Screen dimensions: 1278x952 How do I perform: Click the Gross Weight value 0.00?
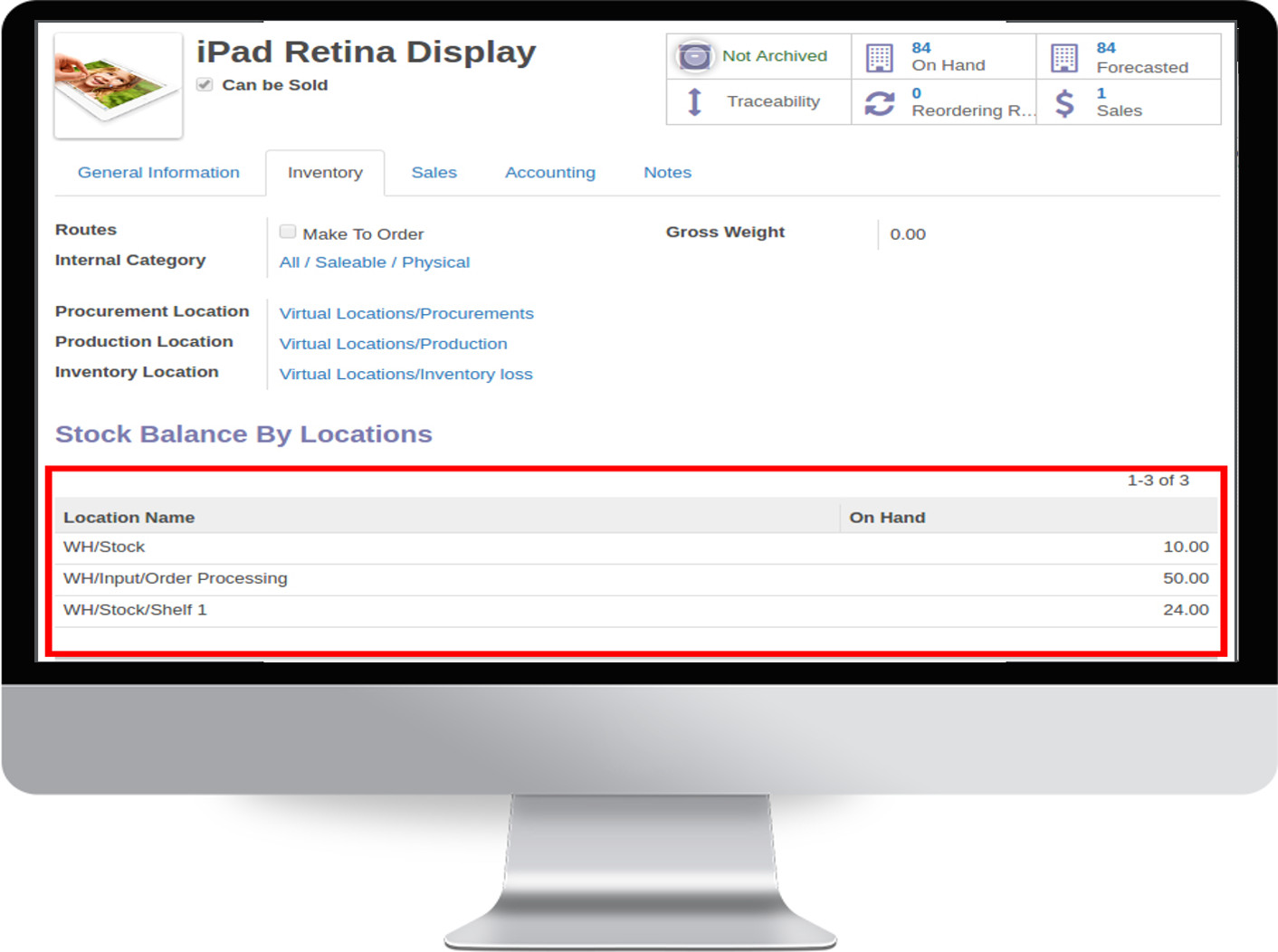(x=908, y=234)
